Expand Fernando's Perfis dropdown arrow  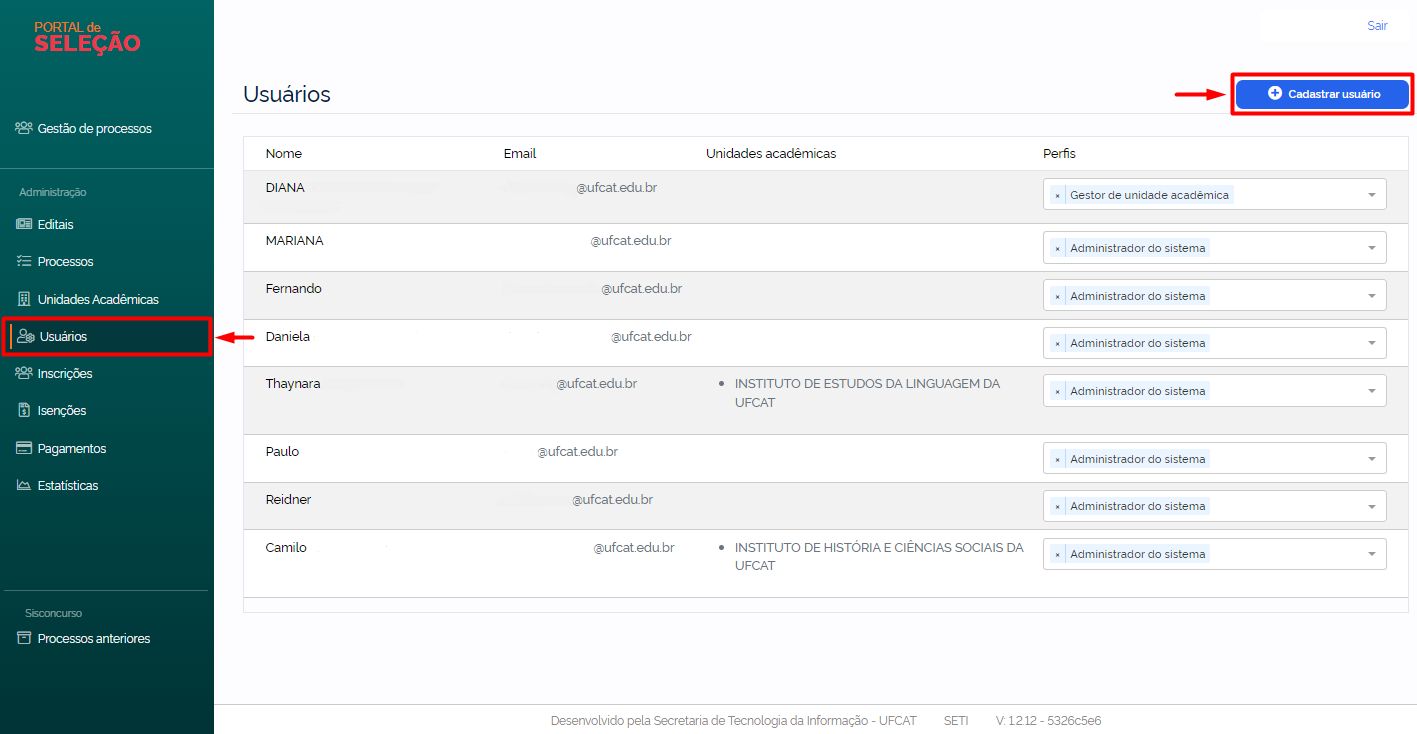pyautogui.click(x=1372, y=296)
